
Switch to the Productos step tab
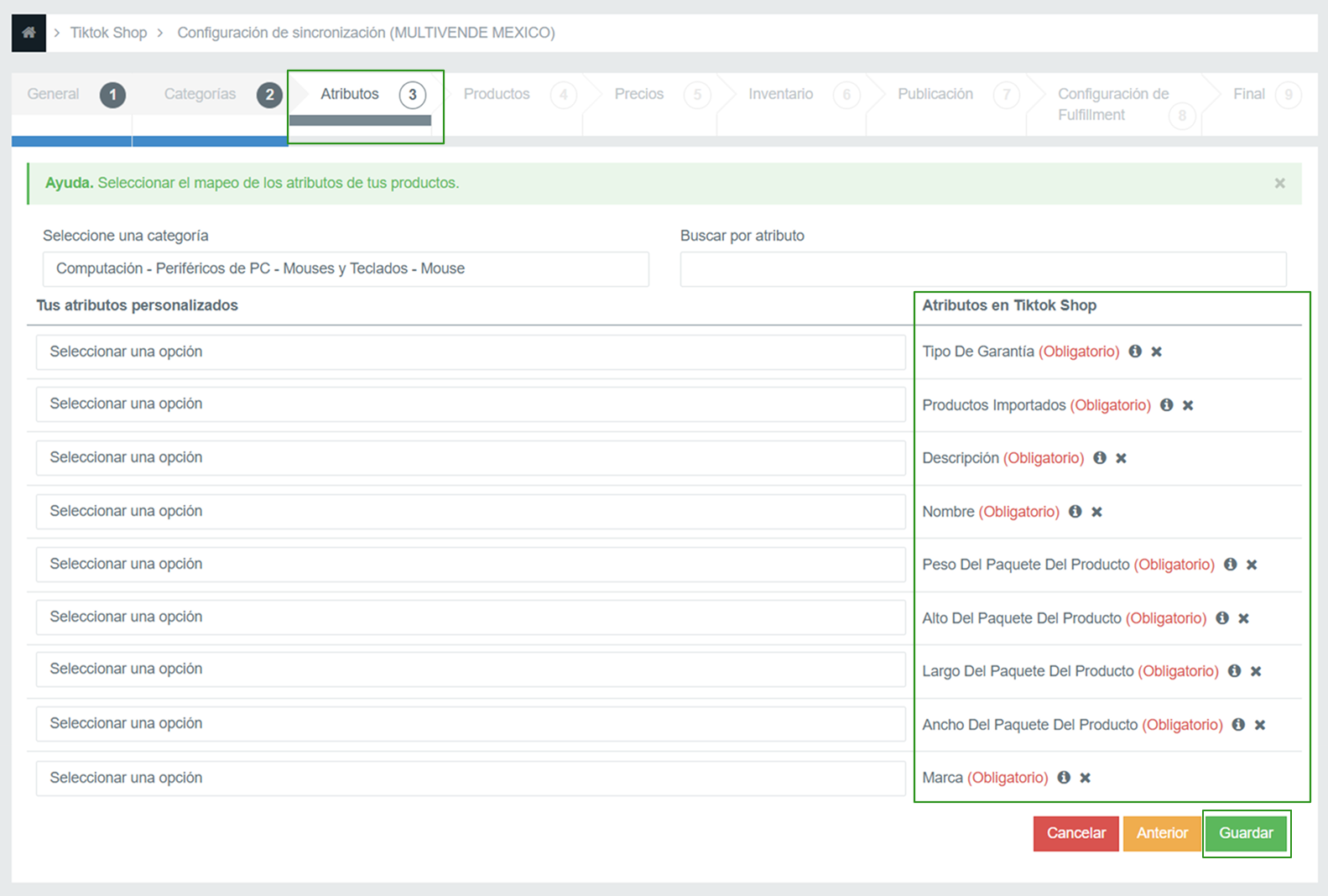point(497,94)
